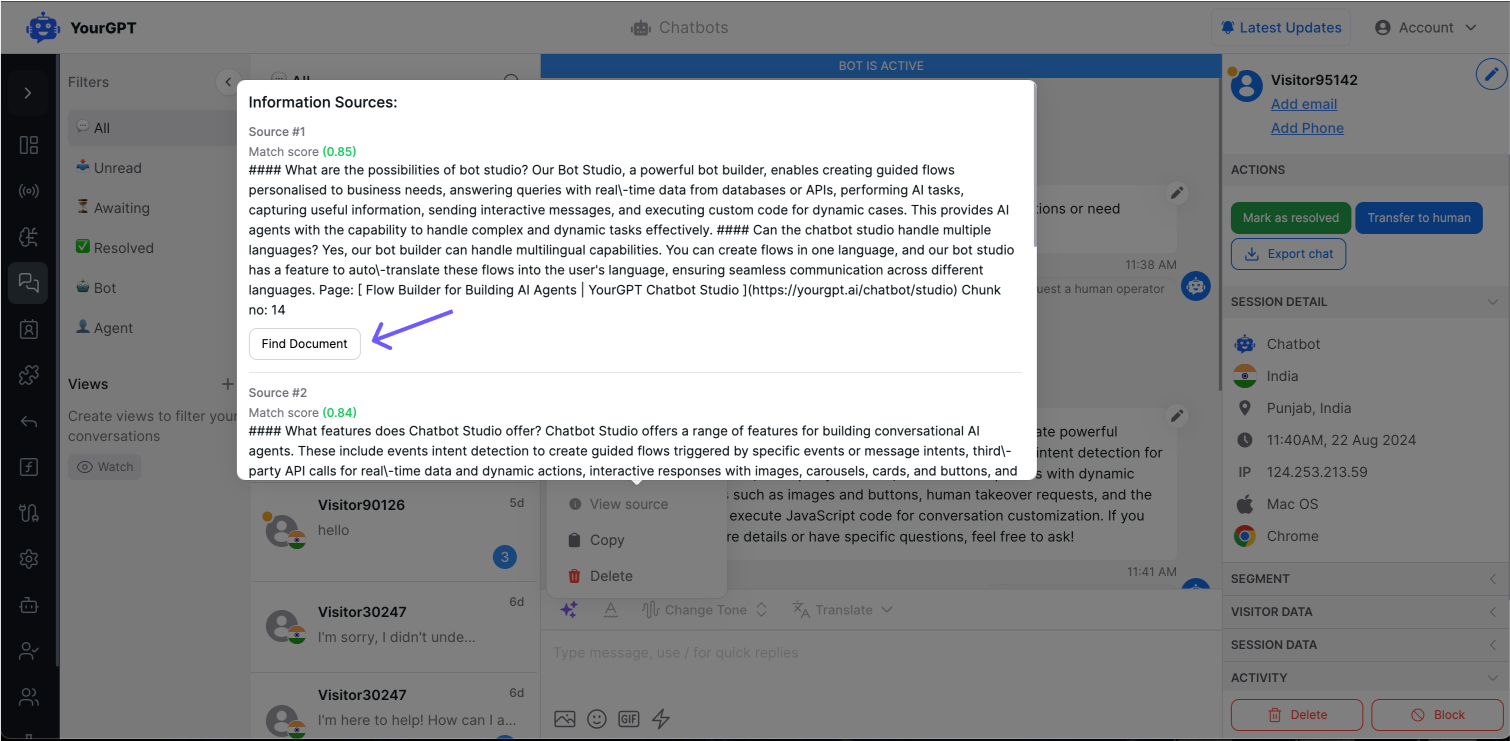Choose Delete in the context menu
Image resolution: width=1510 pixels, height=741 pixels.
610,576
